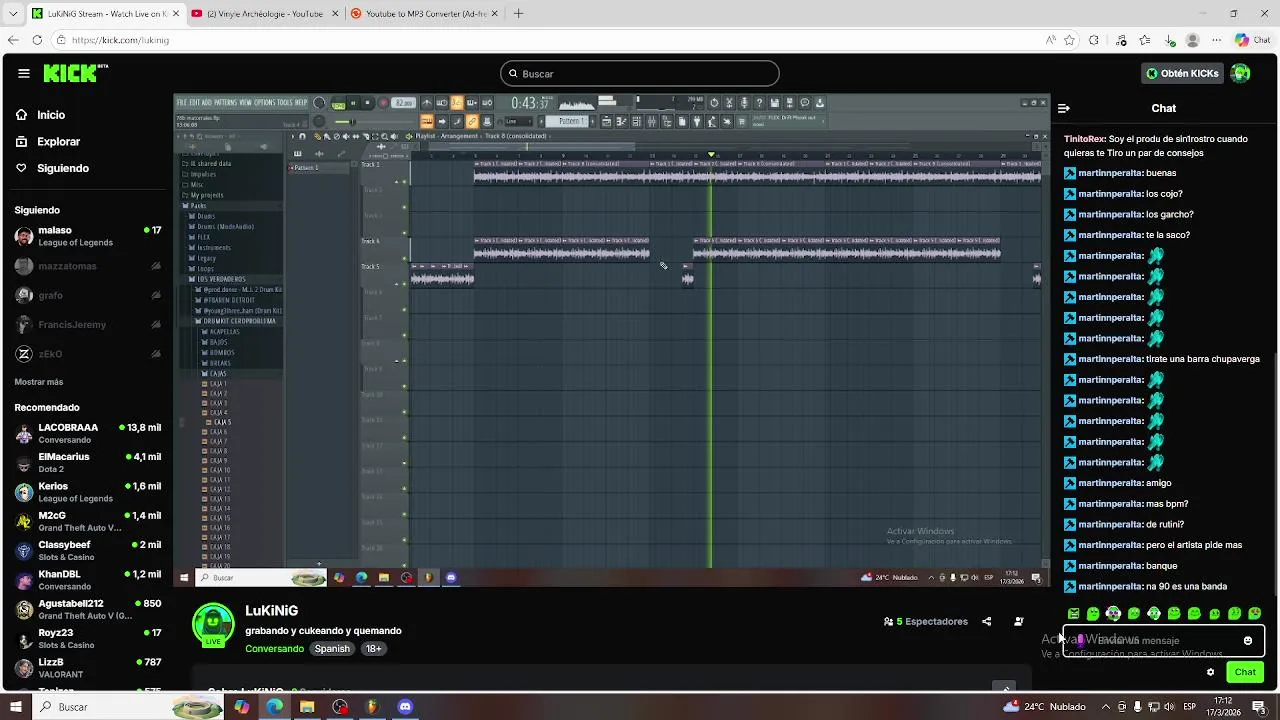
Task: Select CAJA 10 sample in FL browser
Action: (x=219, y=470)
